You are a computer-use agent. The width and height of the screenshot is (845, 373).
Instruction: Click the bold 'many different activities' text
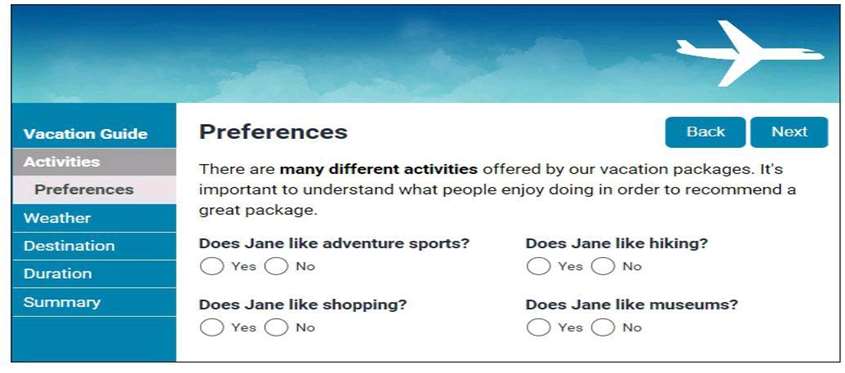tap(378, 169)
